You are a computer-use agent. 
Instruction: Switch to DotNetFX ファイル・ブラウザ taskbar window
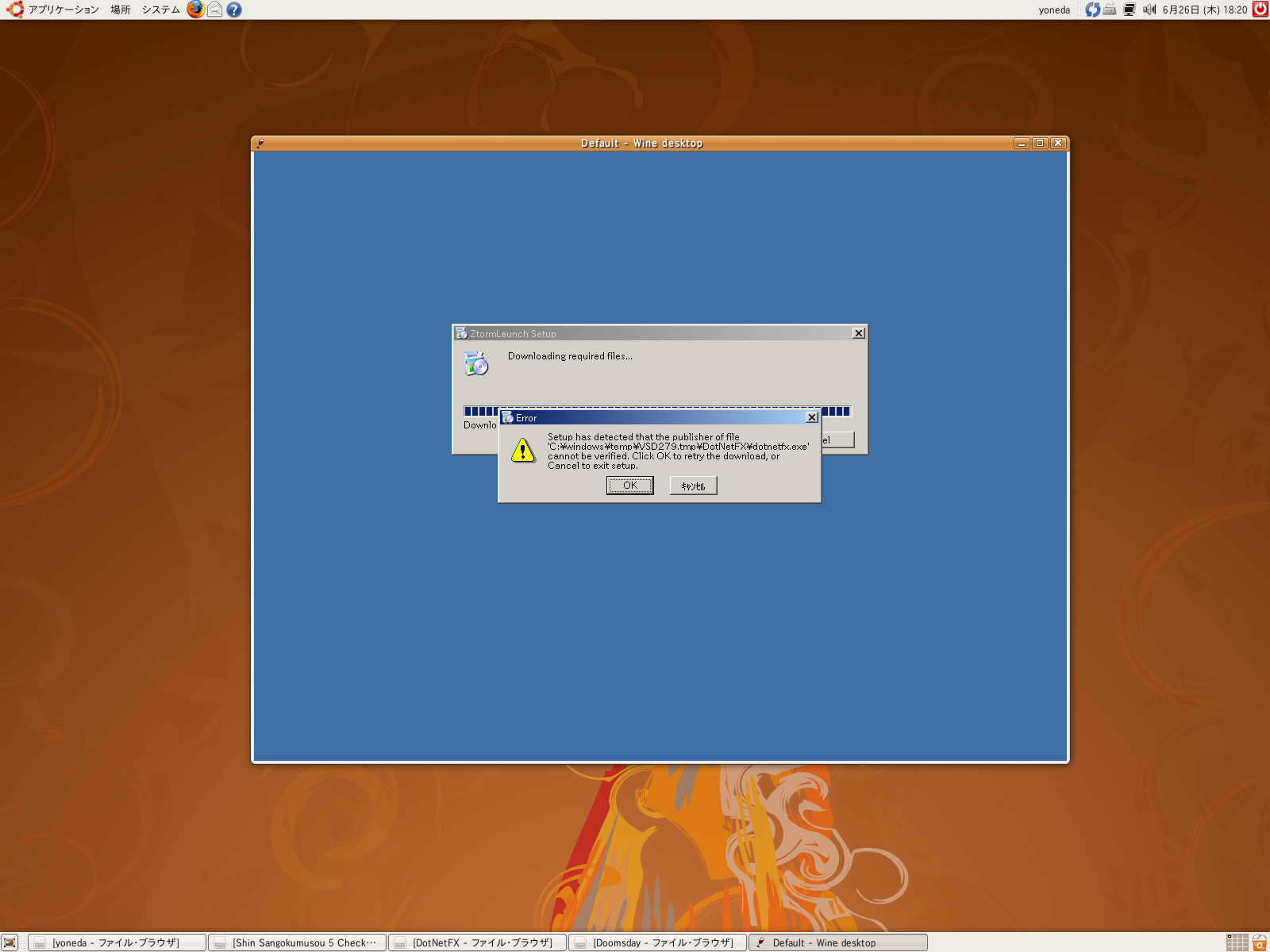478,942
